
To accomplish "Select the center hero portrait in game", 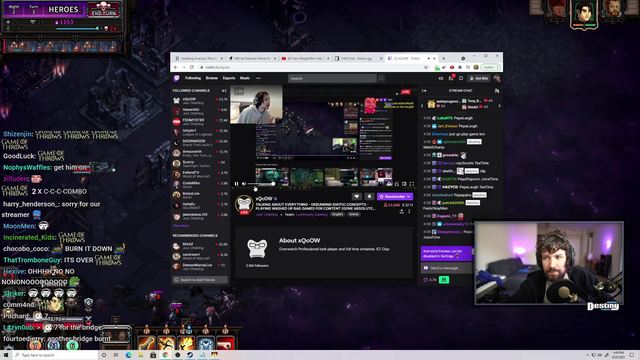I will pyautogui.click(x=584, y=14).
